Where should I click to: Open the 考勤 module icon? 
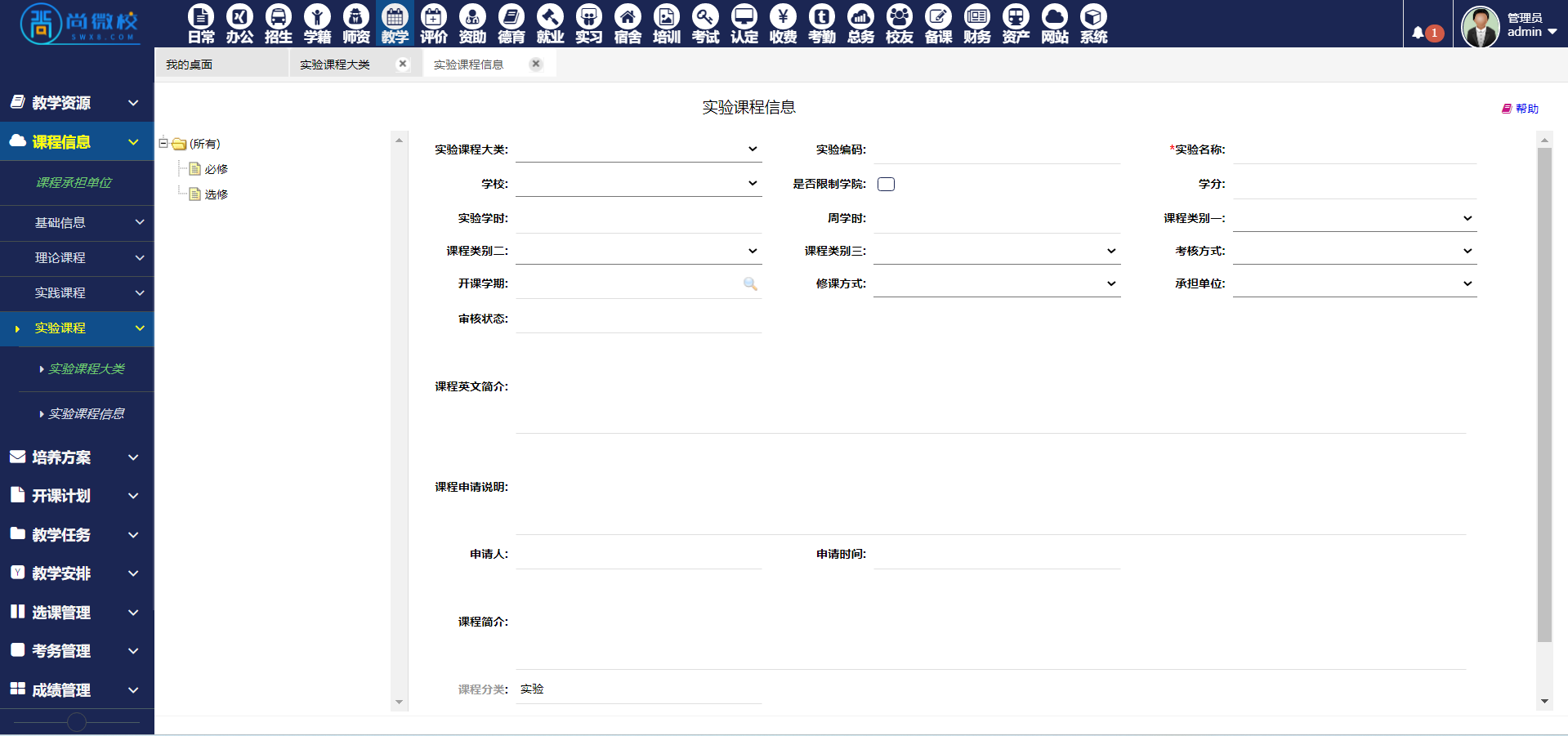(x=822, y=24)
